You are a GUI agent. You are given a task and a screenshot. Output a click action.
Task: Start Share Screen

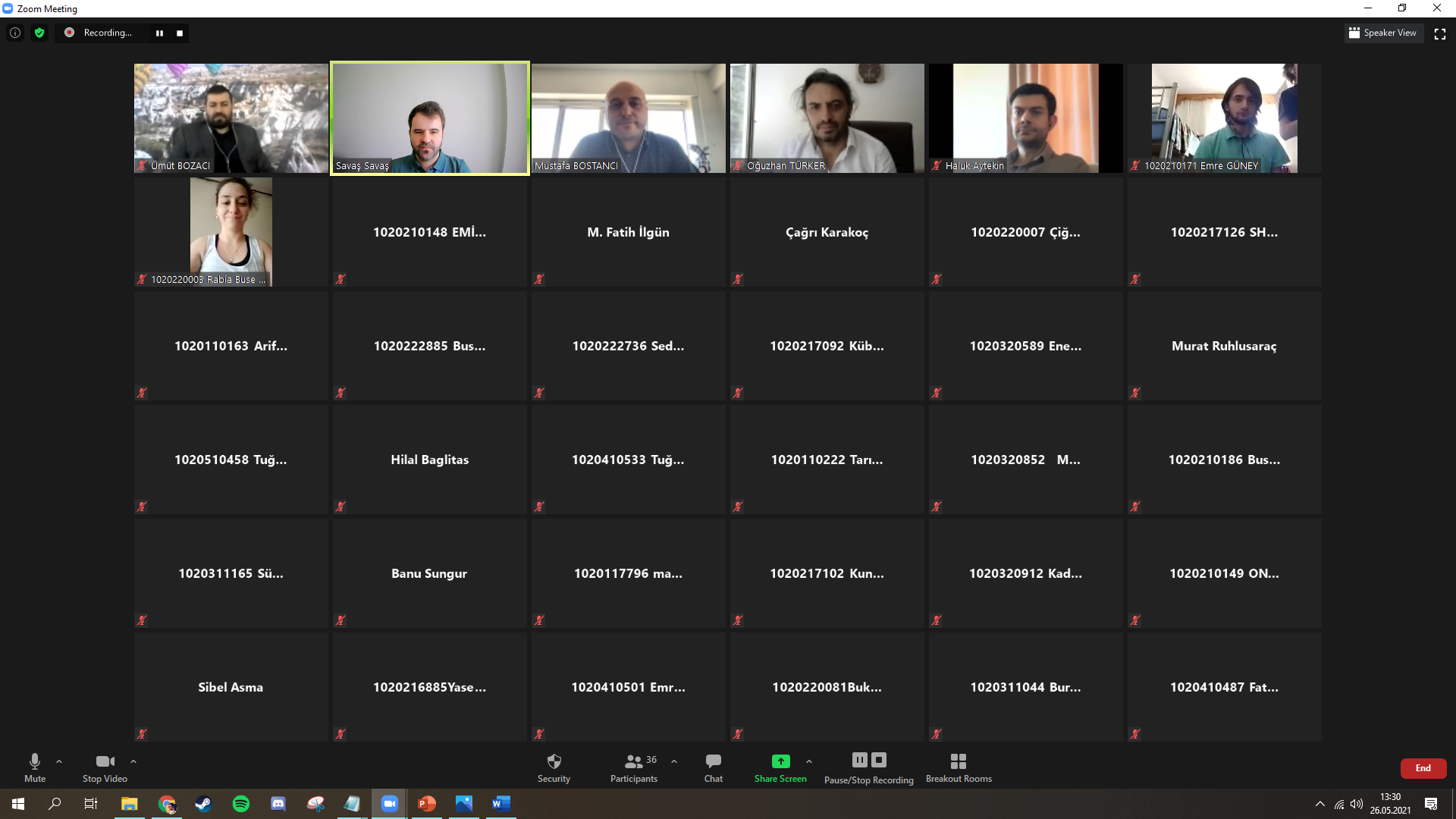780,767
